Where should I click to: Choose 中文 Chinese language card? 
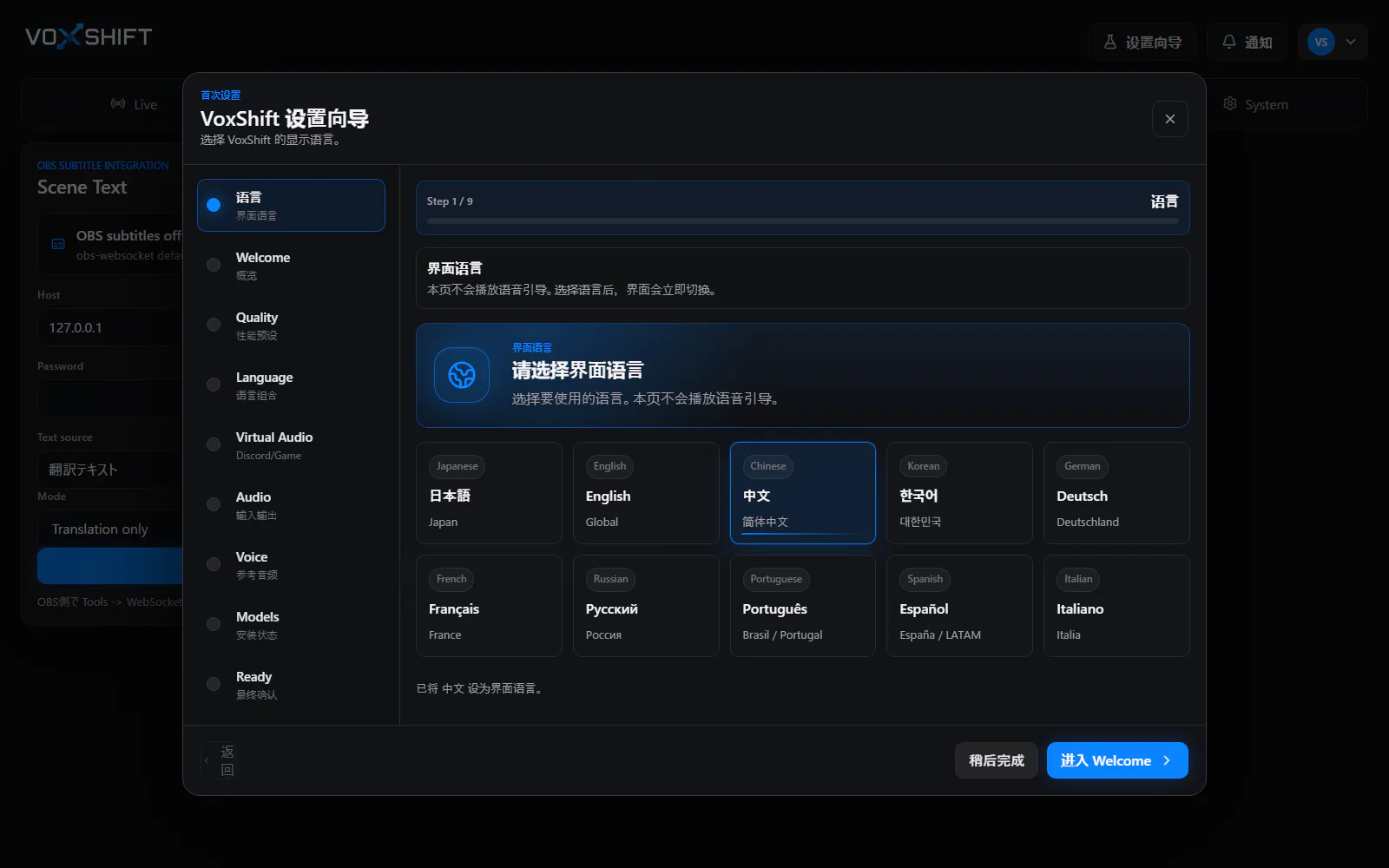click(803, 493)
